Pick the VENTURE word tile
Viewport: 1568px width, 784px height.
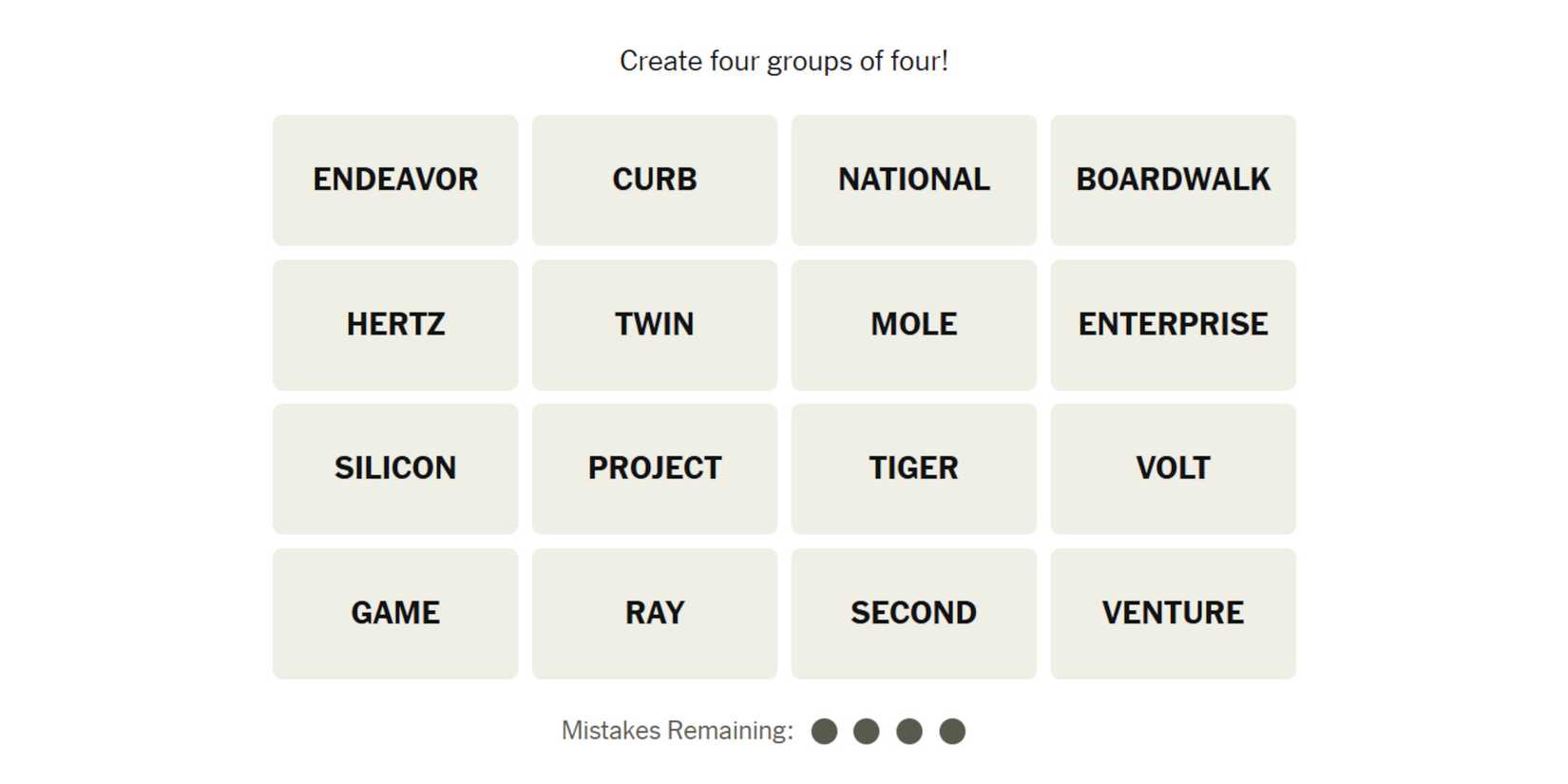(x=1173, y=613)
